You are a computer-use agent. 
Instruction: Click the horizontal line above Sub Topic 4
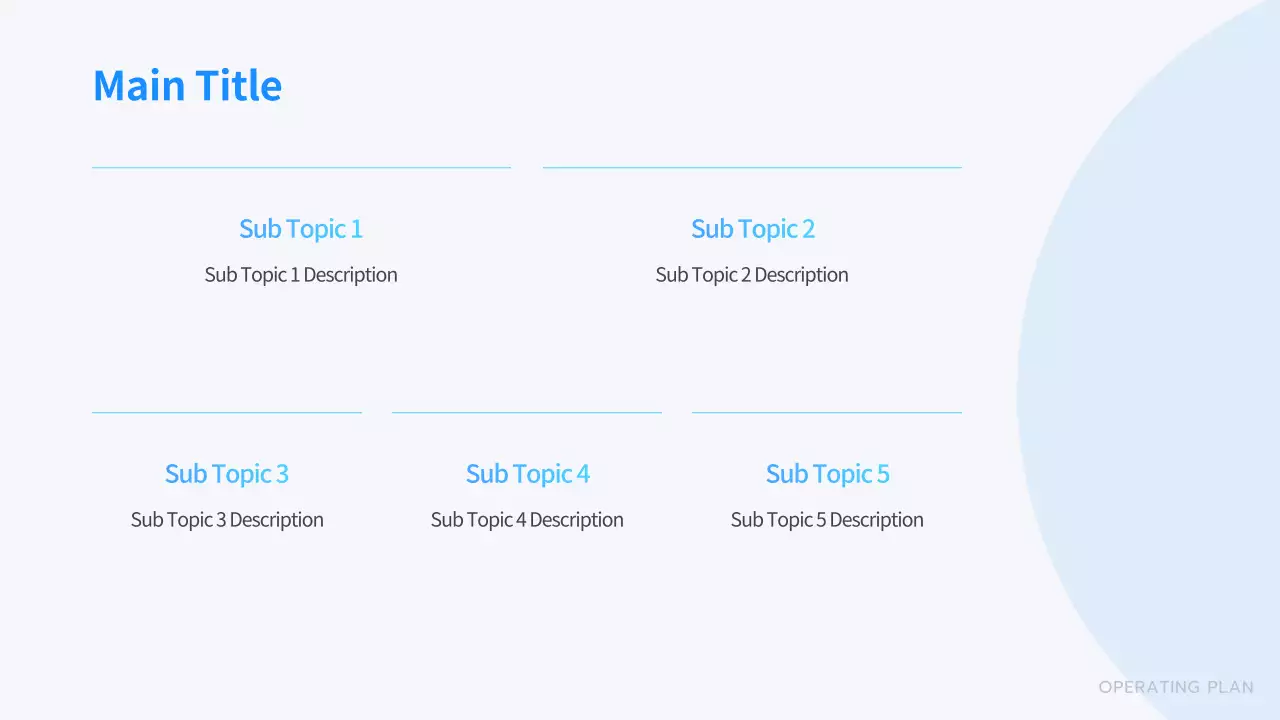(x=527, y=412)
